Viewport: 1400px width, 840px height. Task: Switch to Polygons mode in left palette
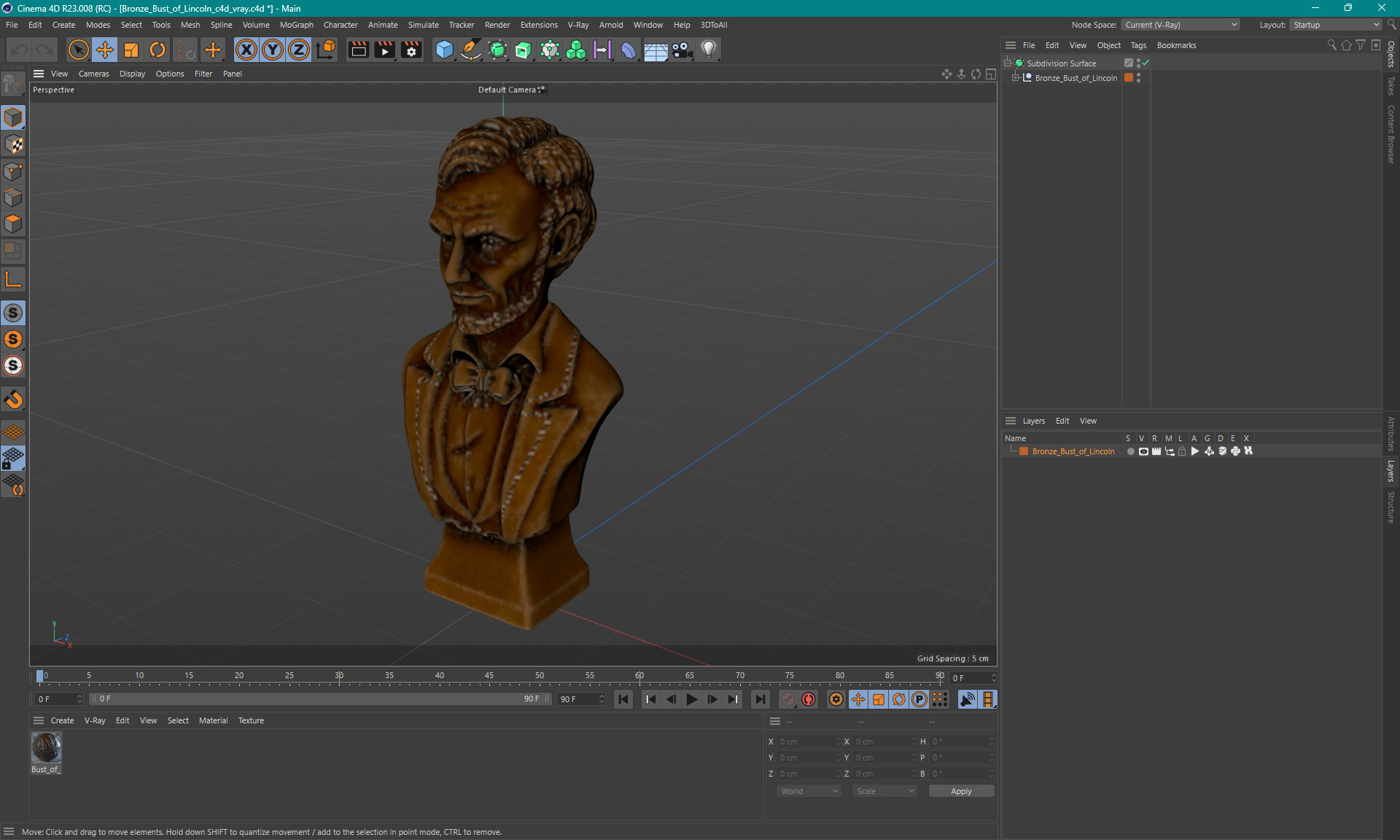pos(13,224)
